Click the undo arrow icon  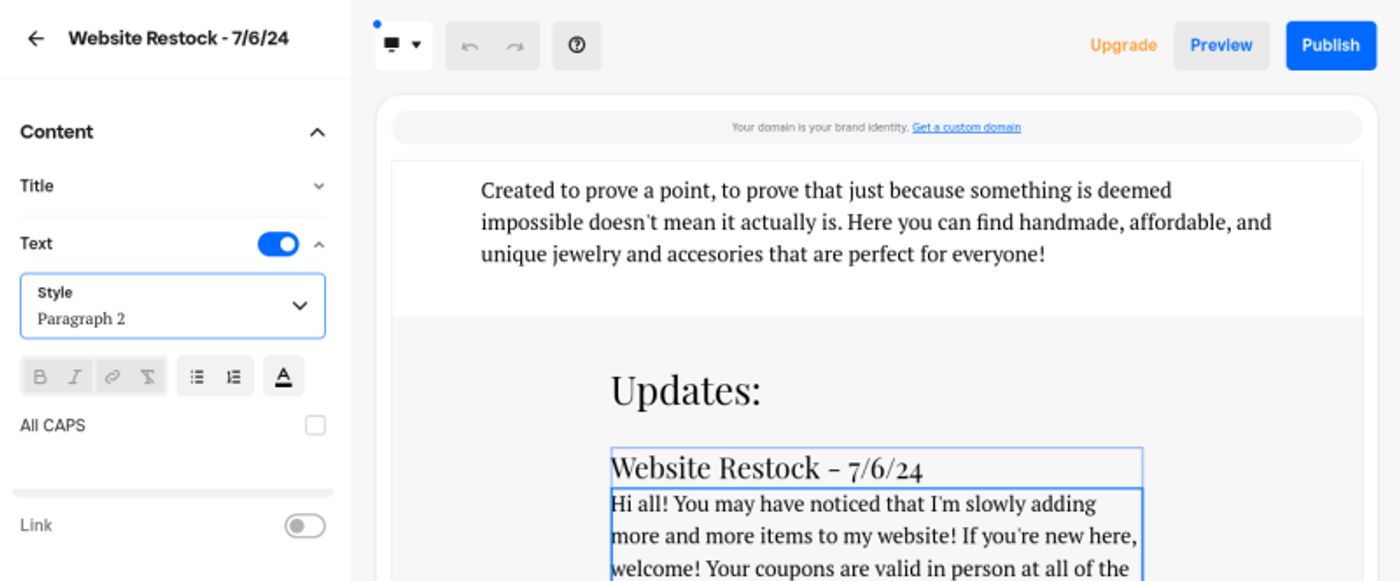click(x=469, y=45)
